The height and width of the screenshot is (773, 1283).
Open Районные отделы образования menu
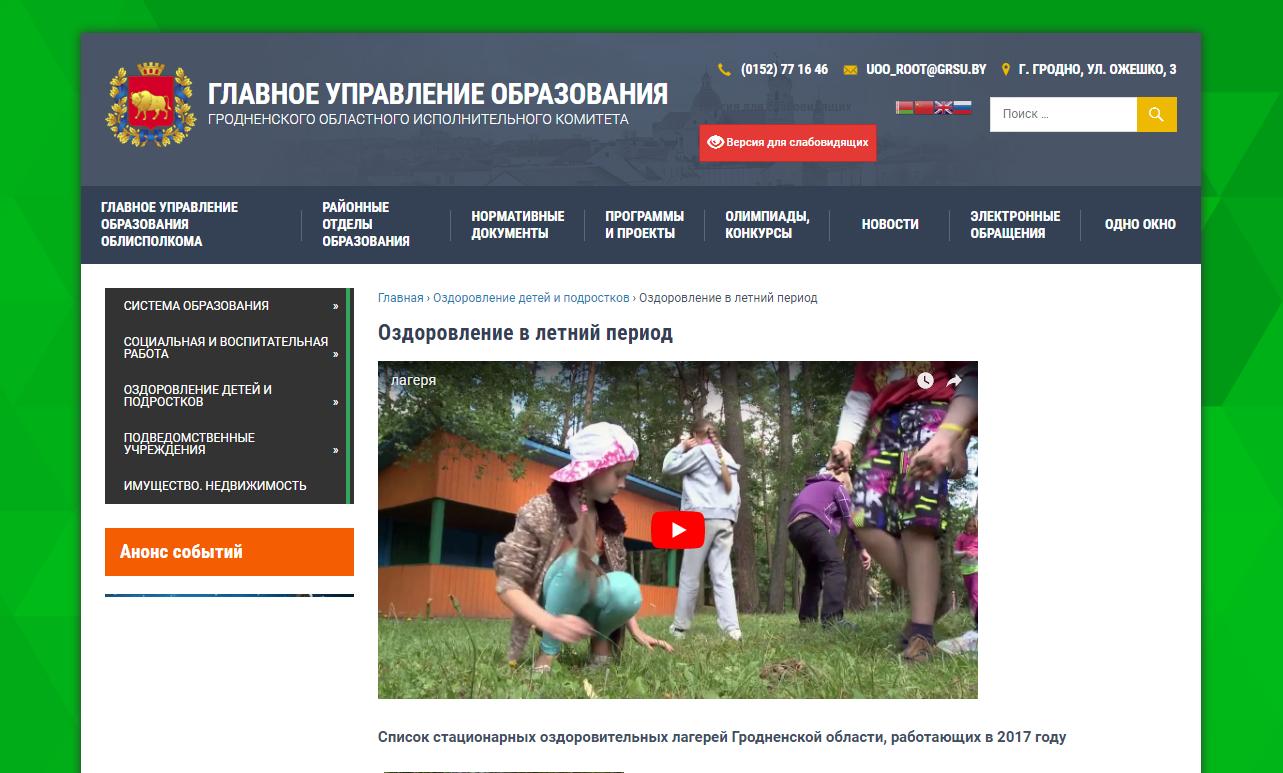pos(366,224)
